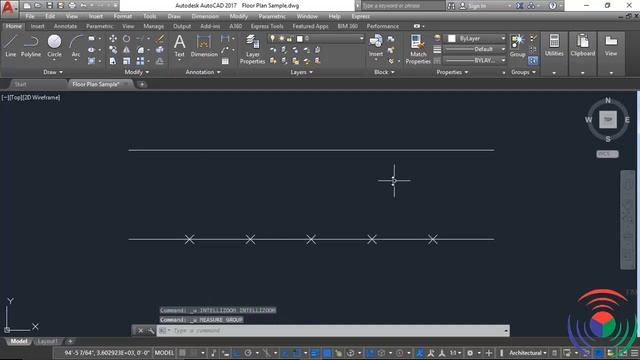Click the ByLayer white color swatch
Viewport: 640px width, 360px height.
click(x=451, y=38)
